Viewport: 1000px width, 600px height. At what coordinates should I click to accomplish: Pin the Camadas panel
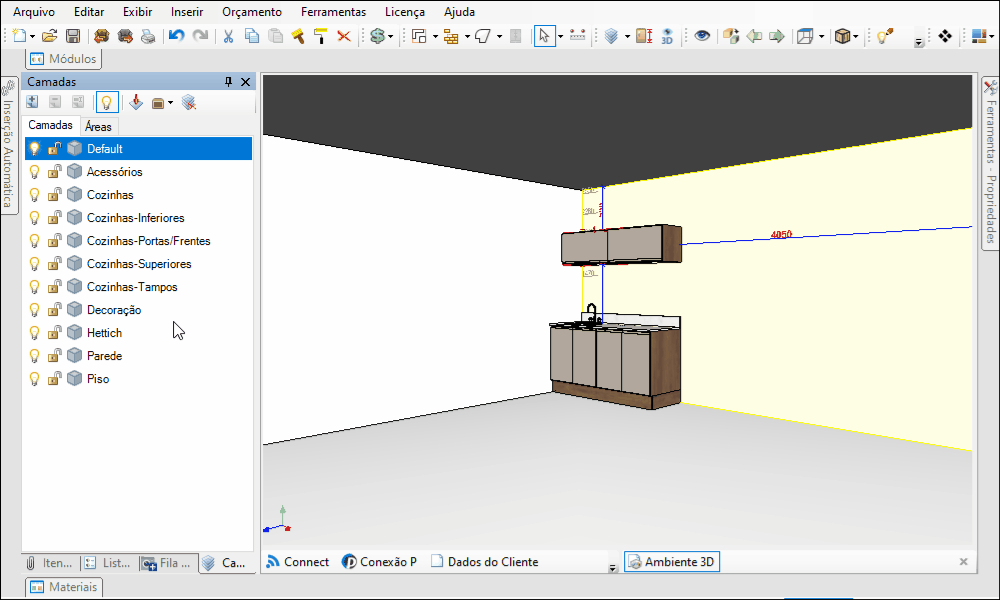pos(228,82)
